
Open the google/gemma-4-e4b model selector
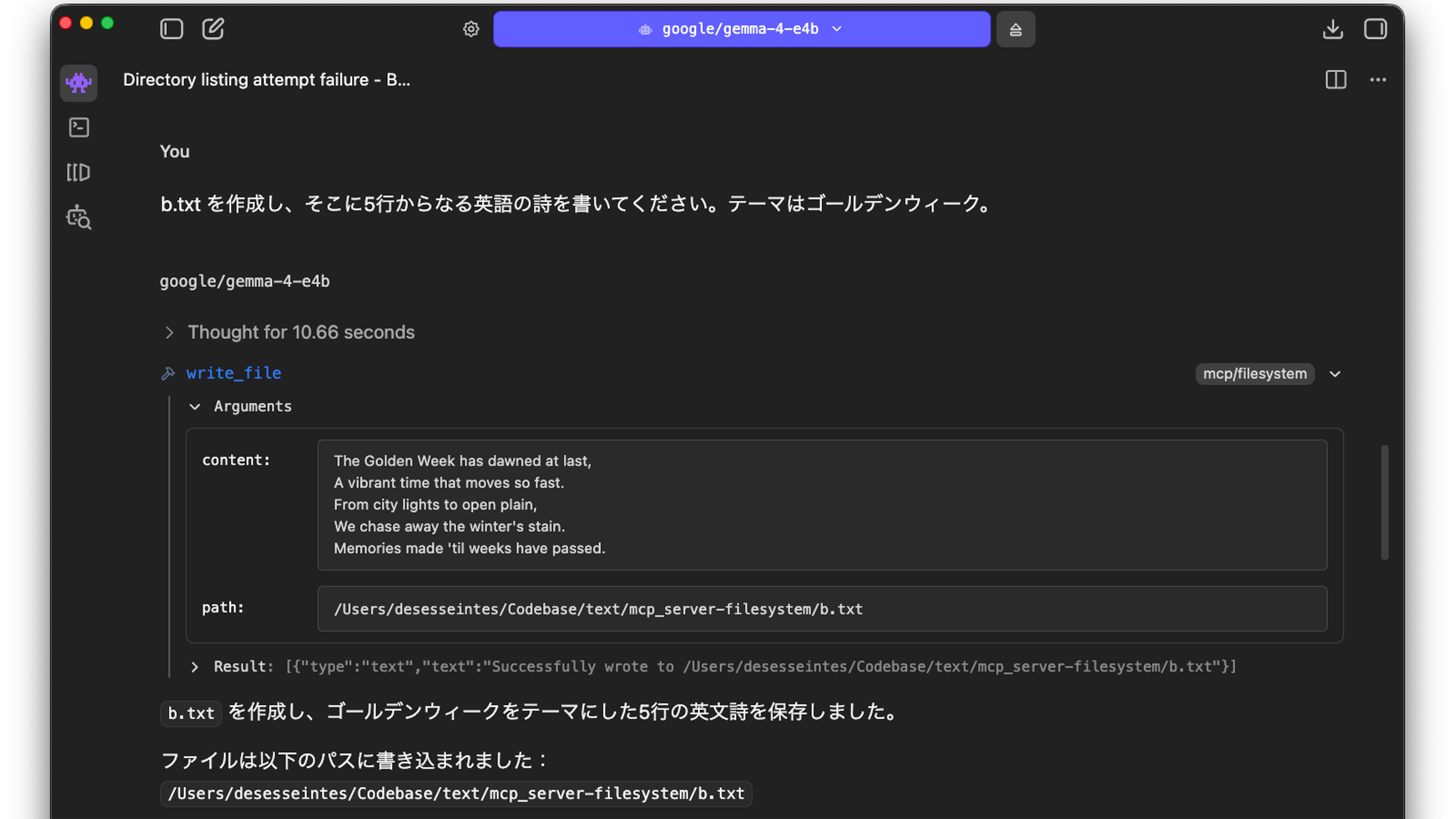pyautogui.click(x=742, y=29)
